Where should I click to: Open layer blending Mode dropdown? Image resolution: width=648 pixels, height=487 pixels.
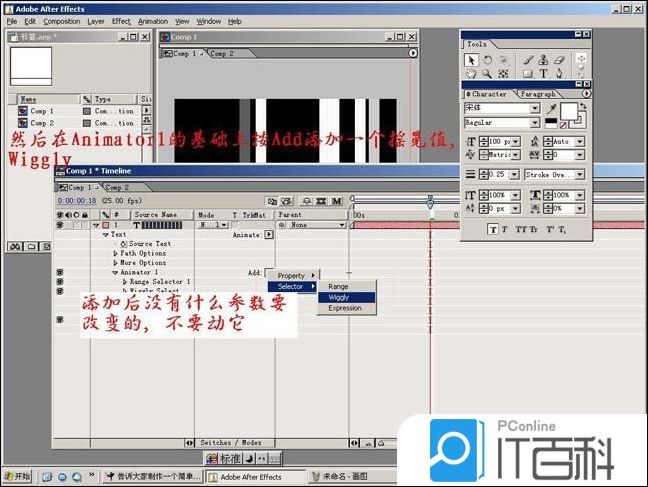[x=214, y=225]
